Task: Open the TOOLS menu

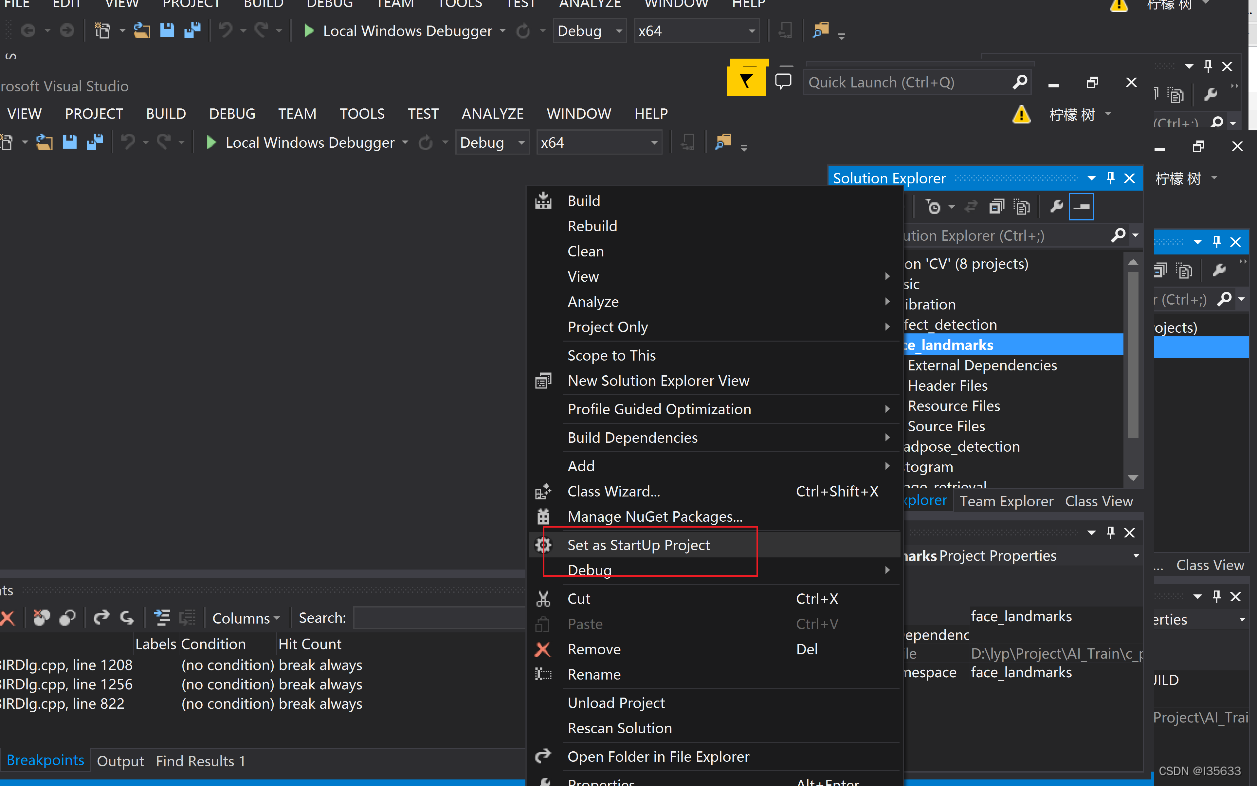Action: click(x=362, y=113)
